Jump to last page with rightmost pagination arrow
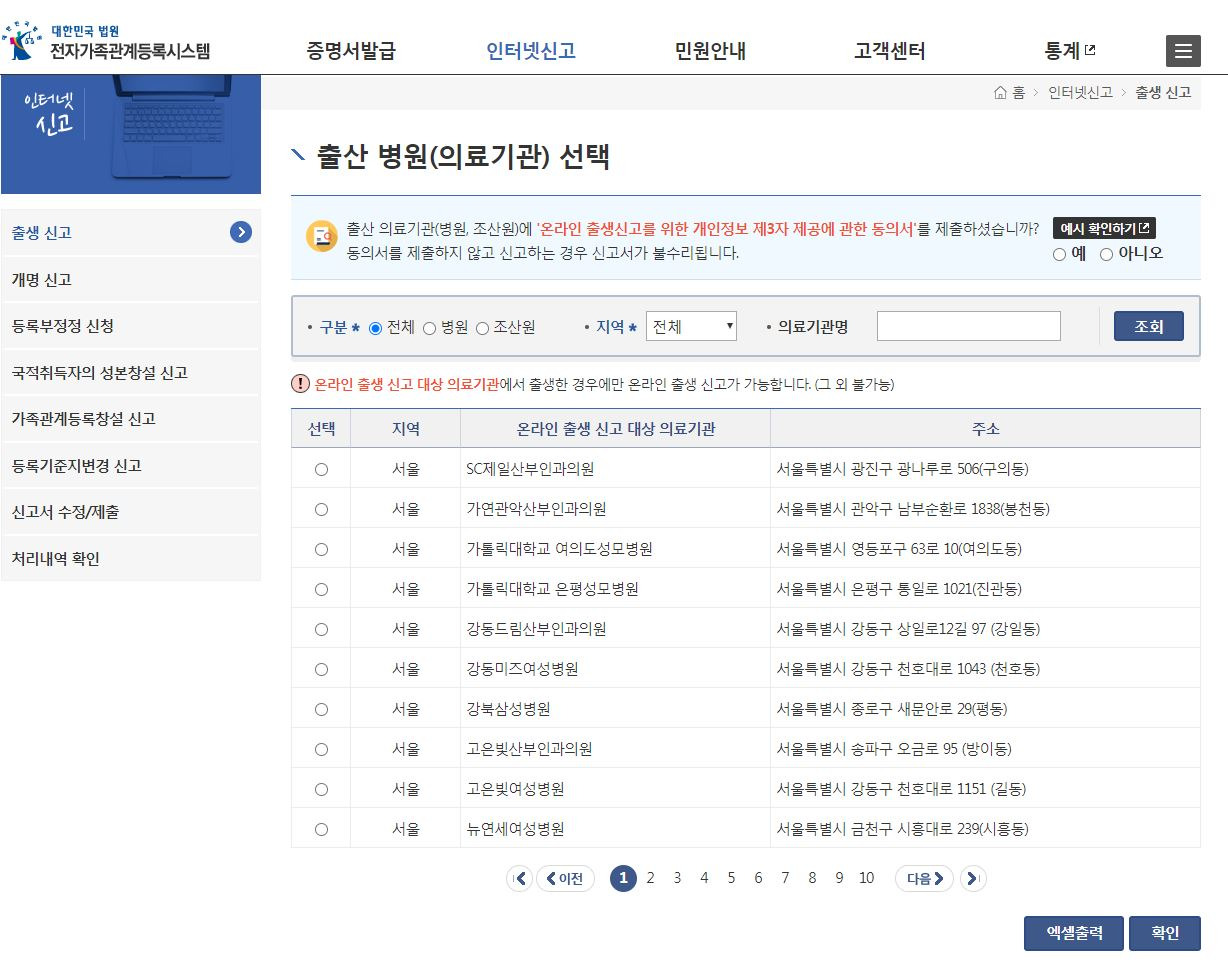 click(972, 878)
